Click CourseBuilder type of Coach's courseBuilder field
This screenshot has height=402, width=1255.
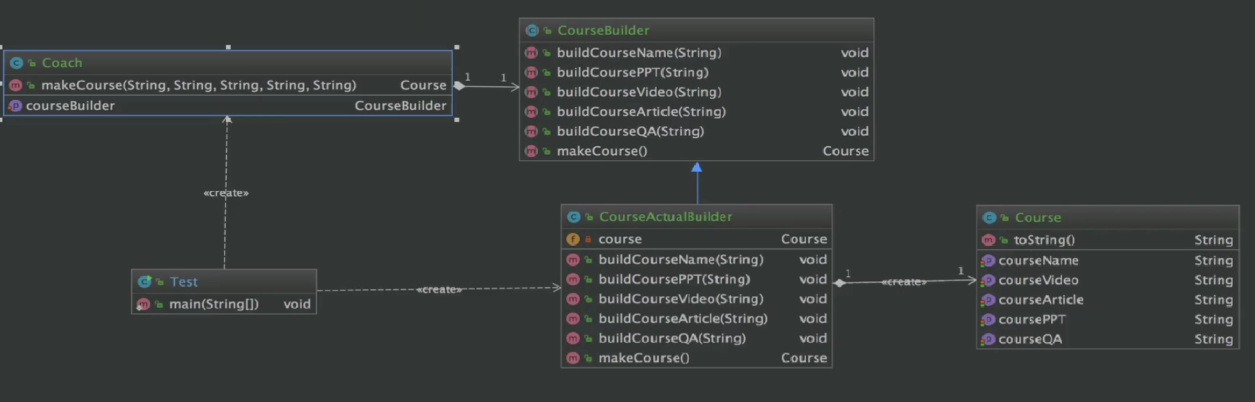point(401,105)
